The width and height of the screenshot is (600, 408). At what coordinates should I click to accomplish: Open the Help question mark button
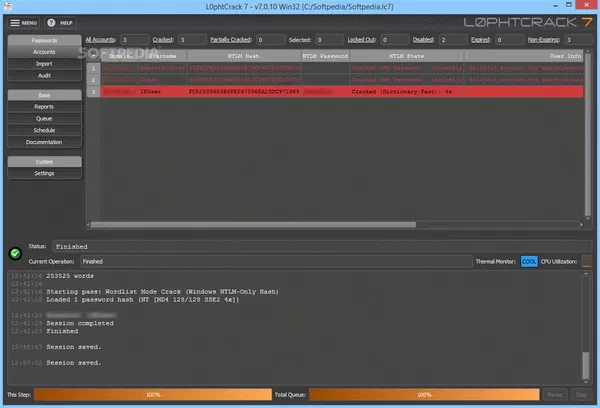click(60, 23)
